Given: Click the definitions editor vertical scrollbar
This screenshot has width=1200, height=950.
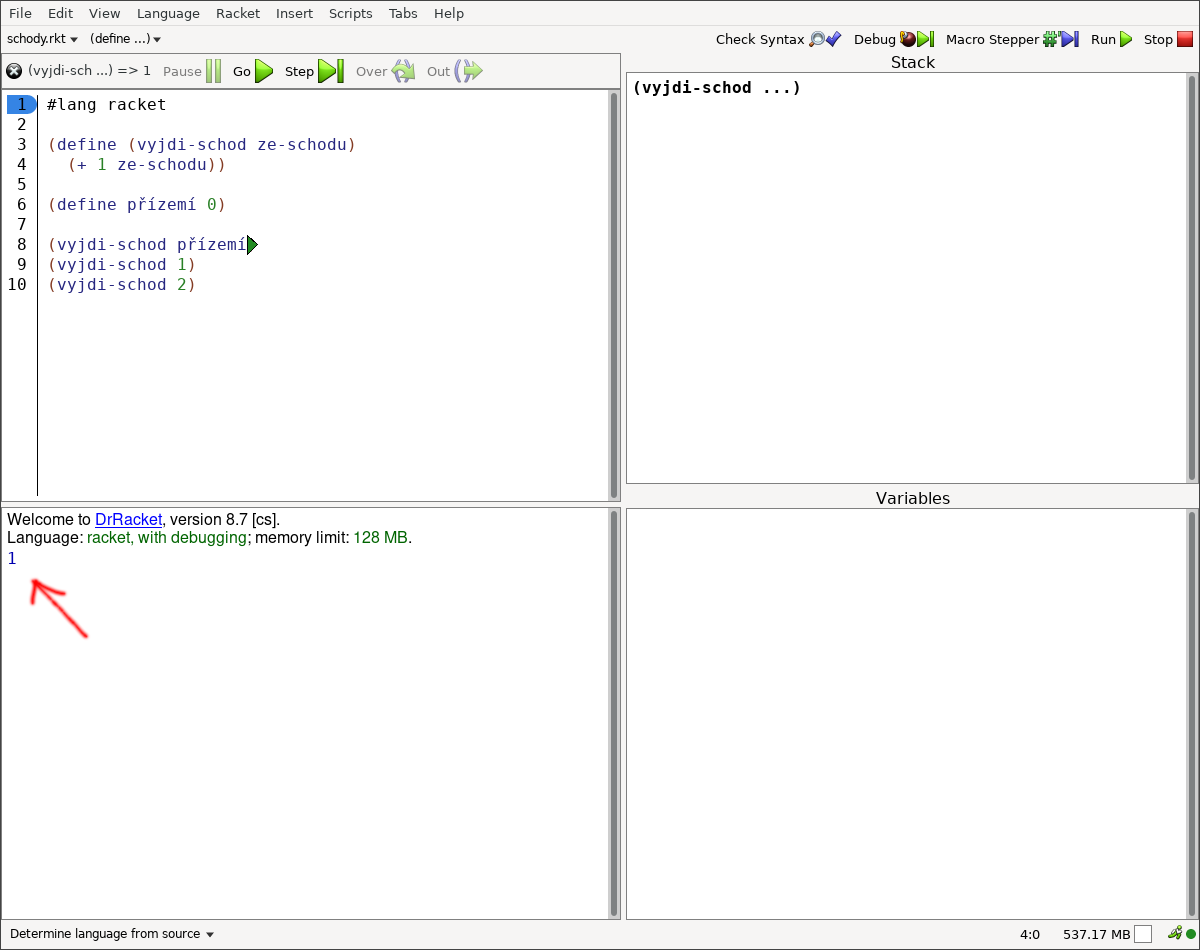Looking at the screenshot, I should pyautogui.click(x=614, y=295).
